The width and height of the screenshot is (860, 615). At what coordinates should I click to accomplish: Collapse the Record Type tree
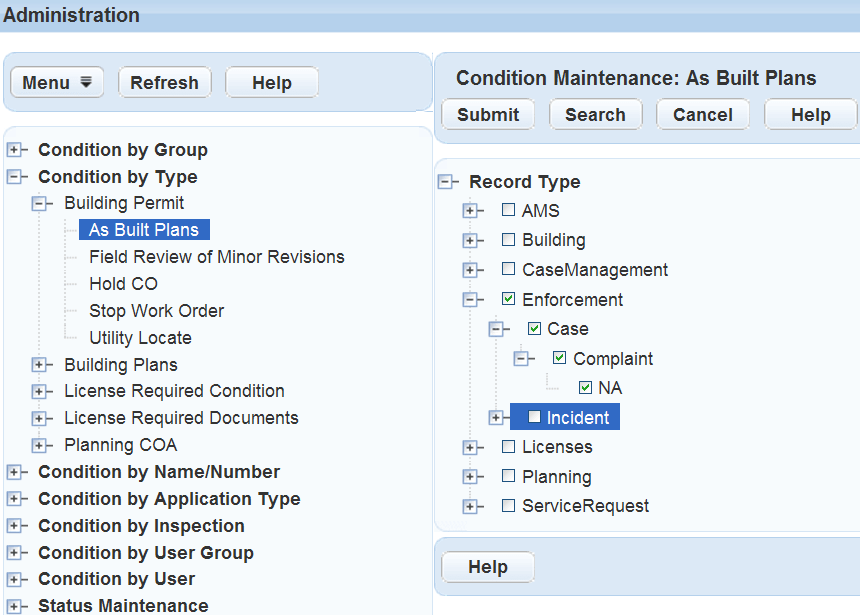(x=446, y=182)
